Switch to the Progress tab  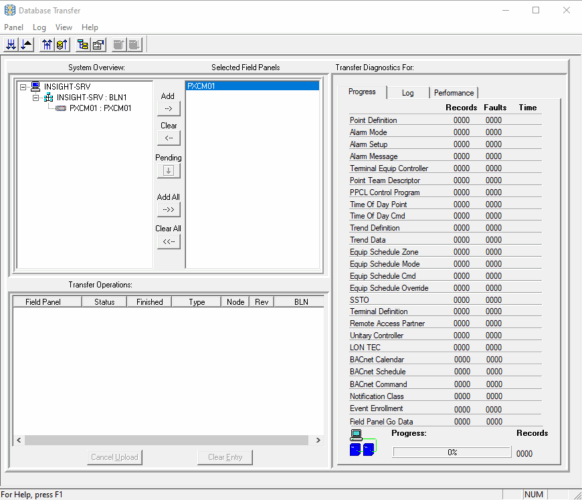click(x=362, y=92)
